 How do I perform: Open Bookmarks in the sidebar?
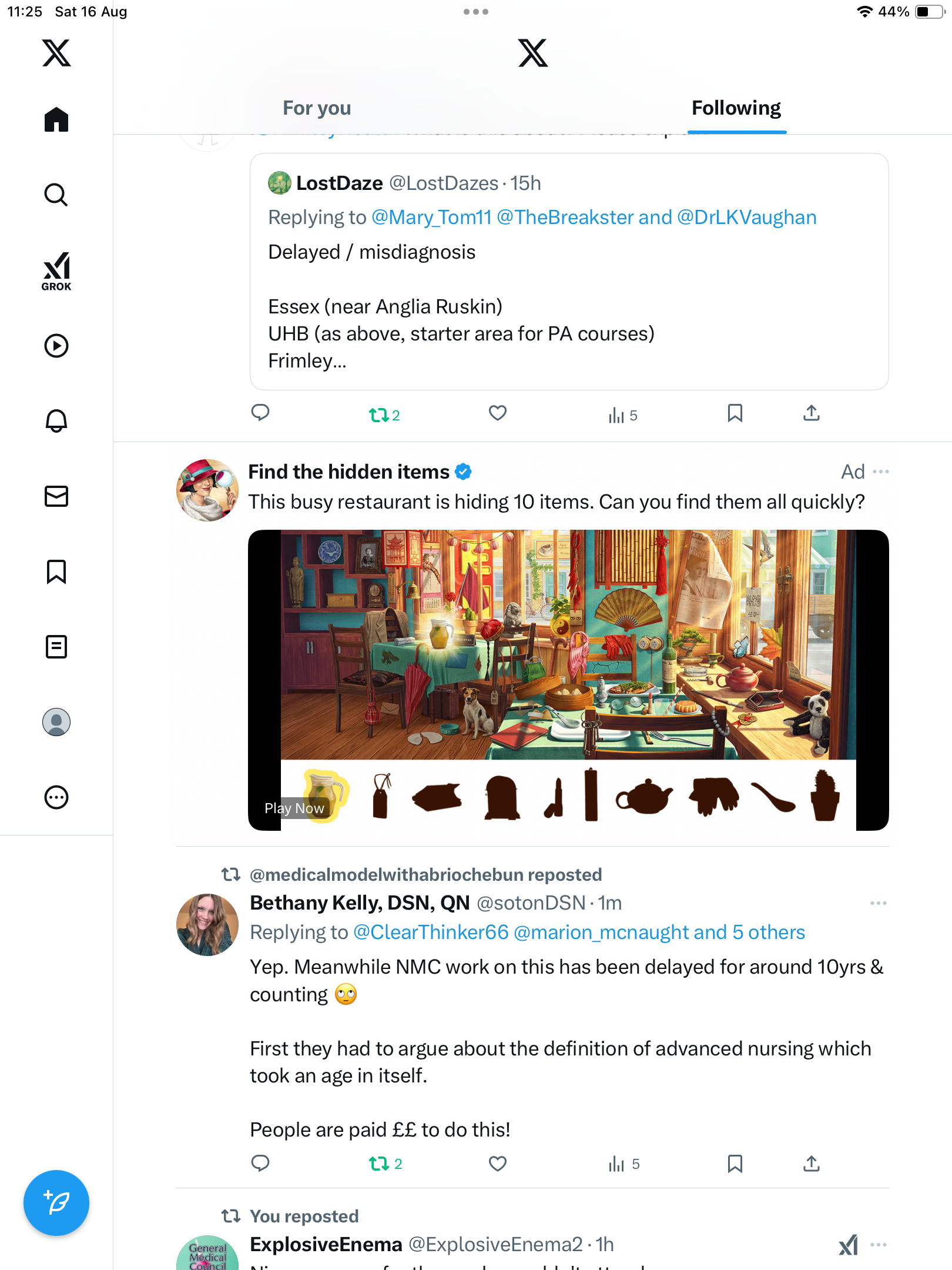56,571
